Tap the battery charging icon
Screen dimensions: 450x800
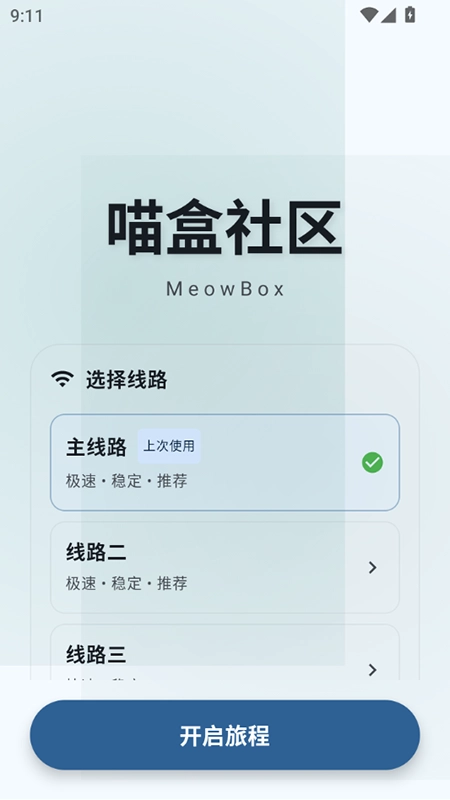(x=410, y=14)
